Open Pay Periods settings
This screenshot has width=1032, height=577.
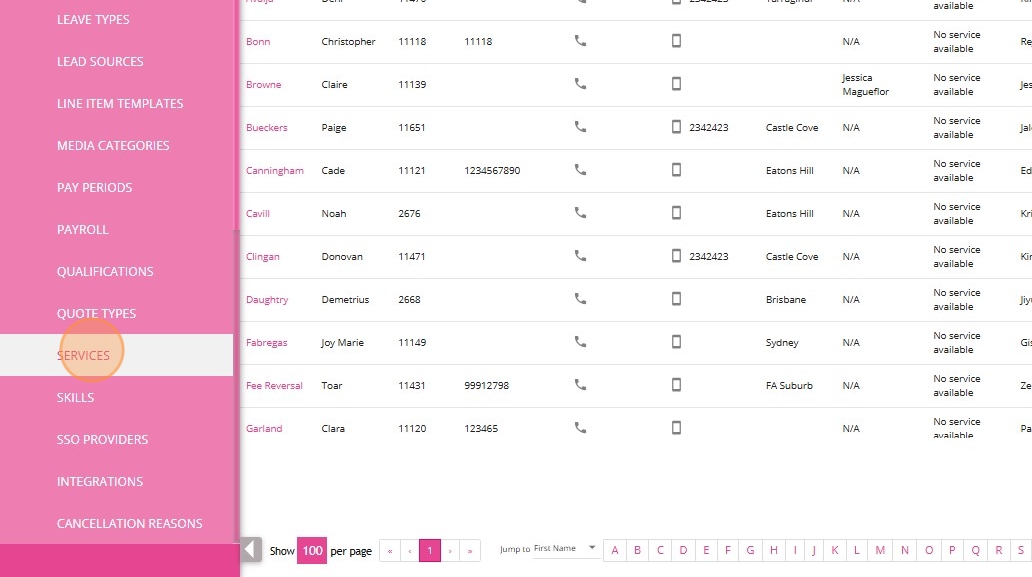coord(94,188)
